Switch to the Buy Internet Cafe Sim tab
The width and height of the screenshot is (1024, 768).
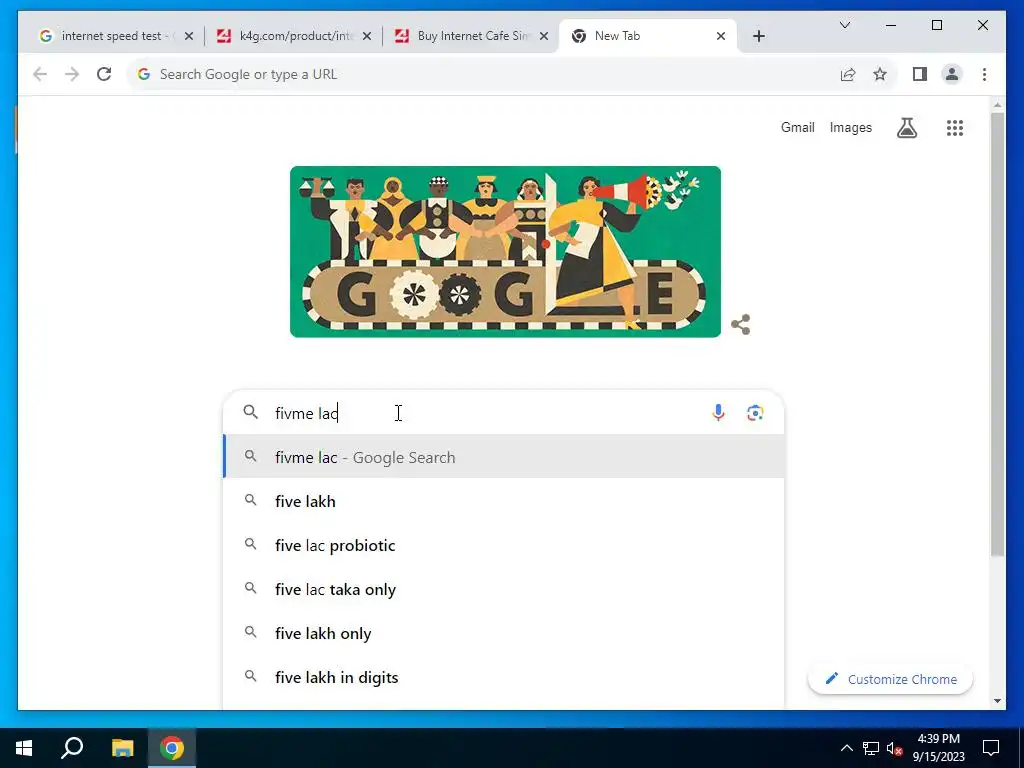click(472, 36)
